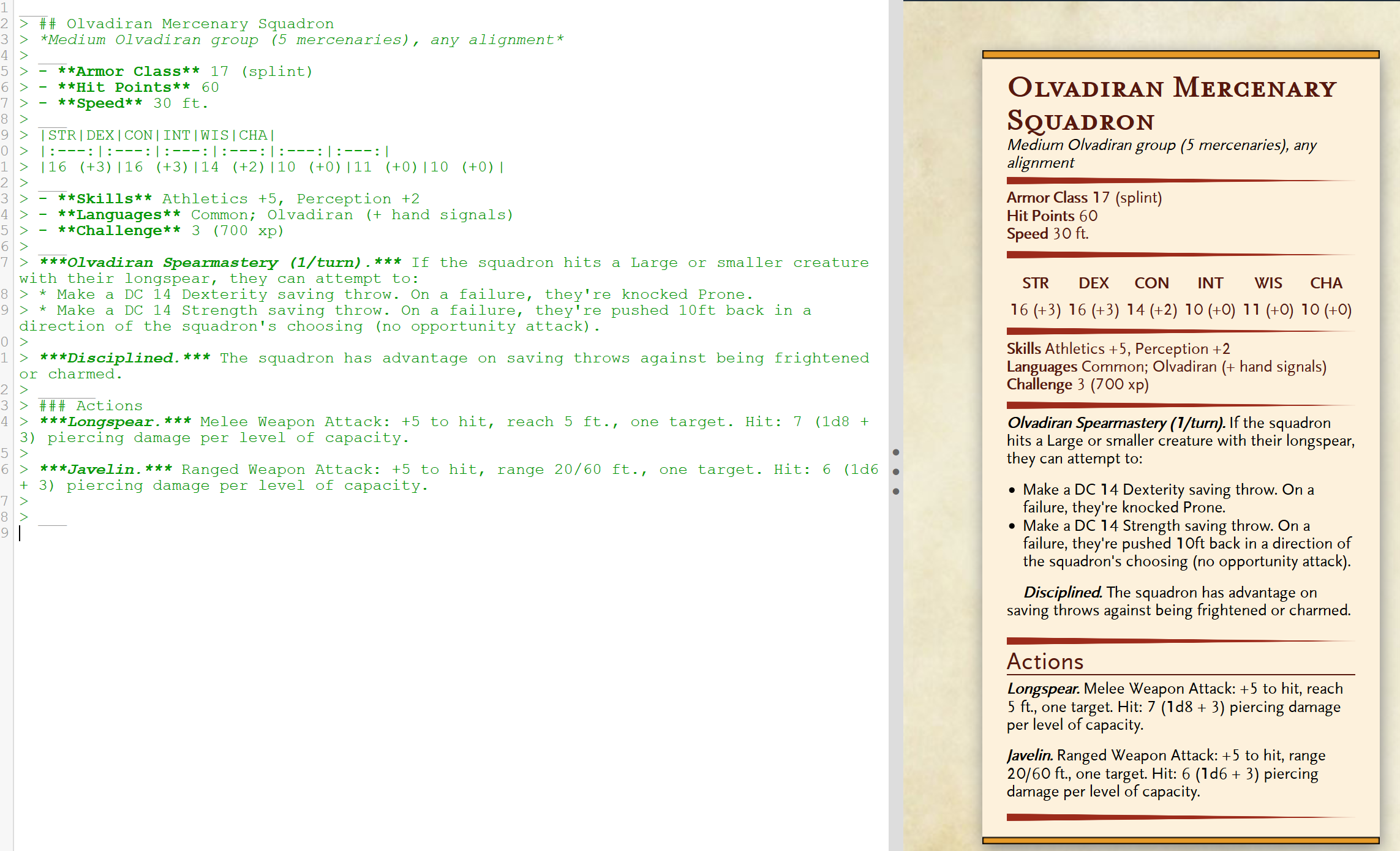Click the '**Speed** 30 ft.' source line

(x=124, y=103)
